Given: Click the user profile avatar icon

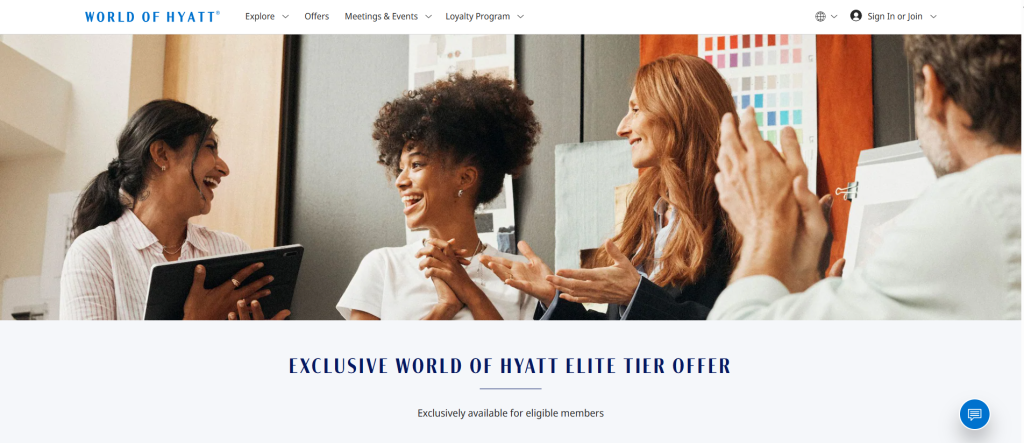Looking at the screenshot, I should 856,16.
